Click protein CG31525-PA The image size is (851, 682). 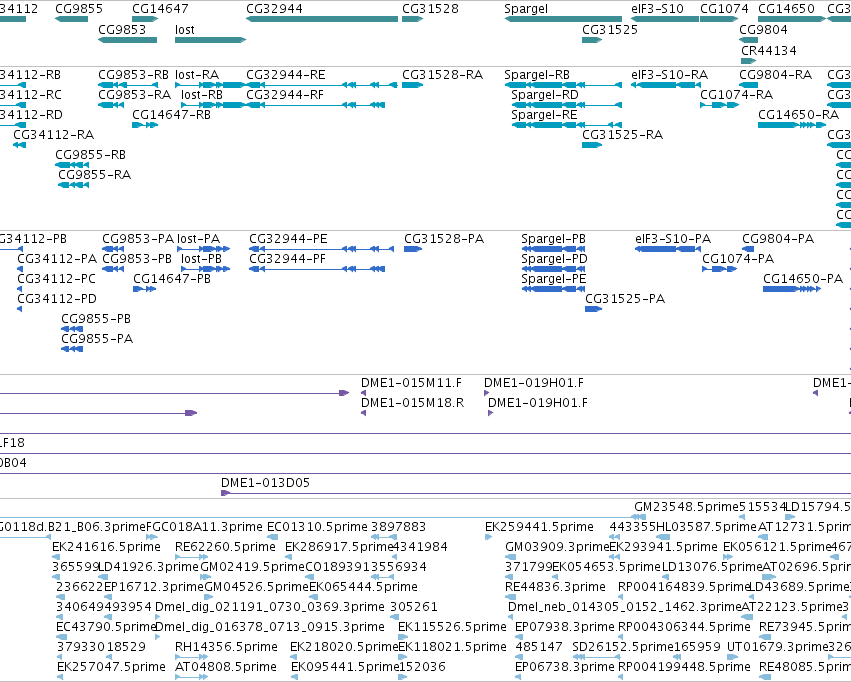click(x=625, y=298)
